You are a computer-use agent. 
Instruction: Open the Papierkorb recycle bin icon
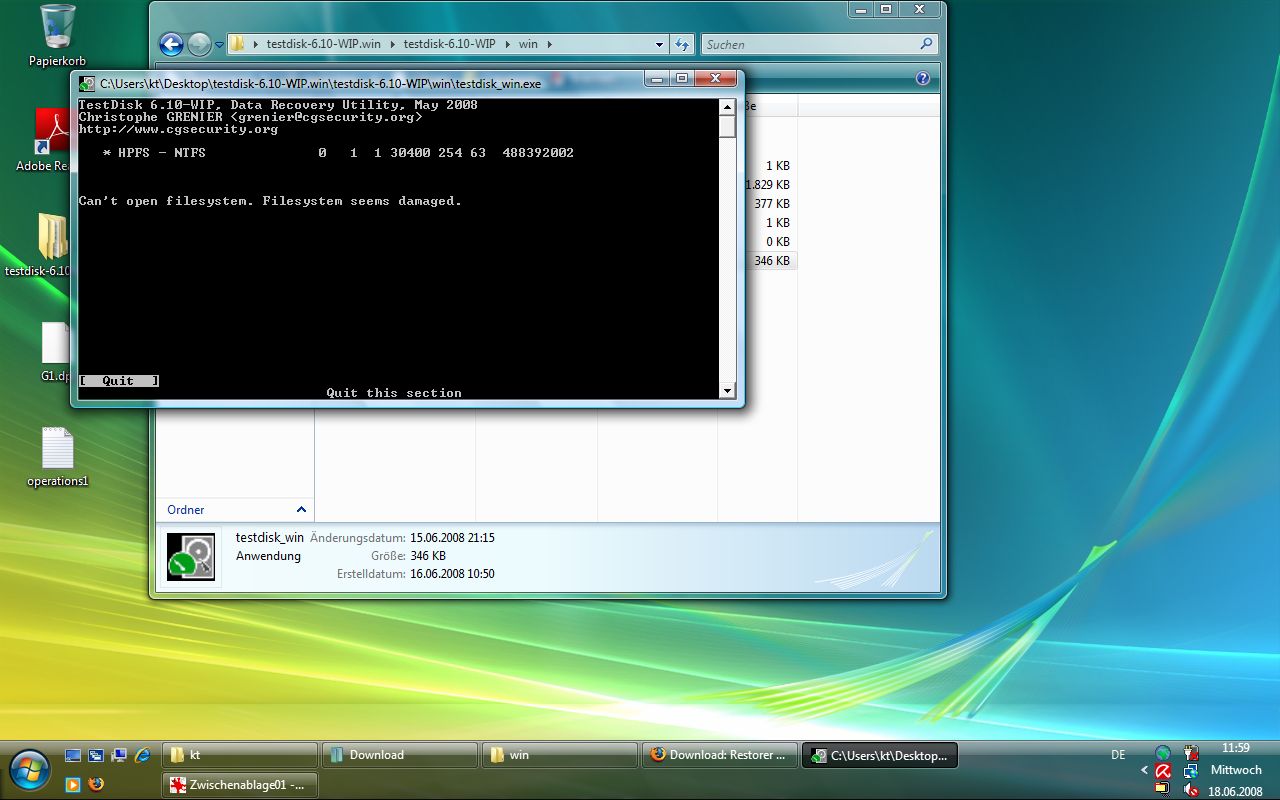tap(57, 36)
